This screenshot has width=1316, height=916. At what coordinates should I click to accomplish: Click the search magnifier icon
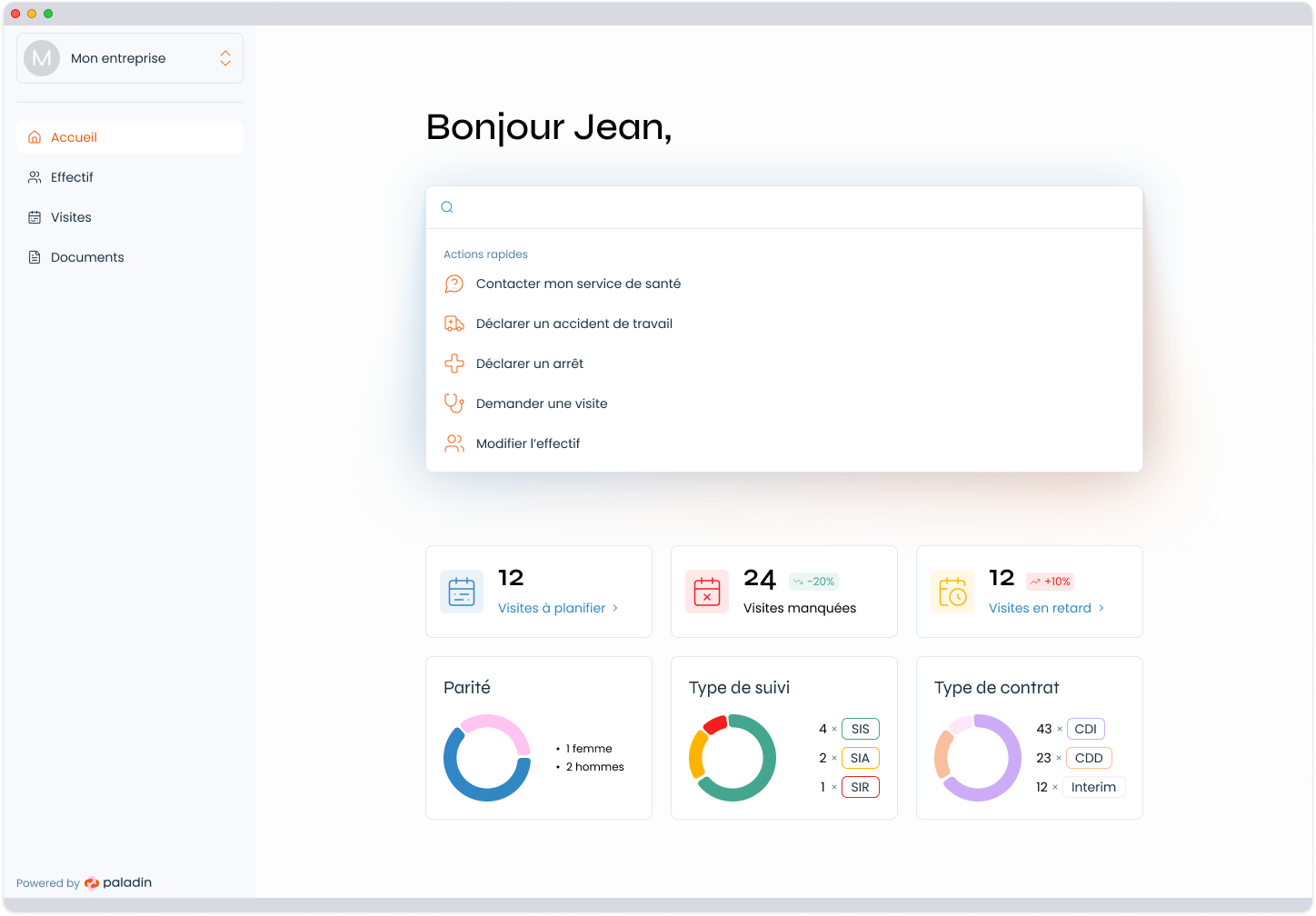447,207
